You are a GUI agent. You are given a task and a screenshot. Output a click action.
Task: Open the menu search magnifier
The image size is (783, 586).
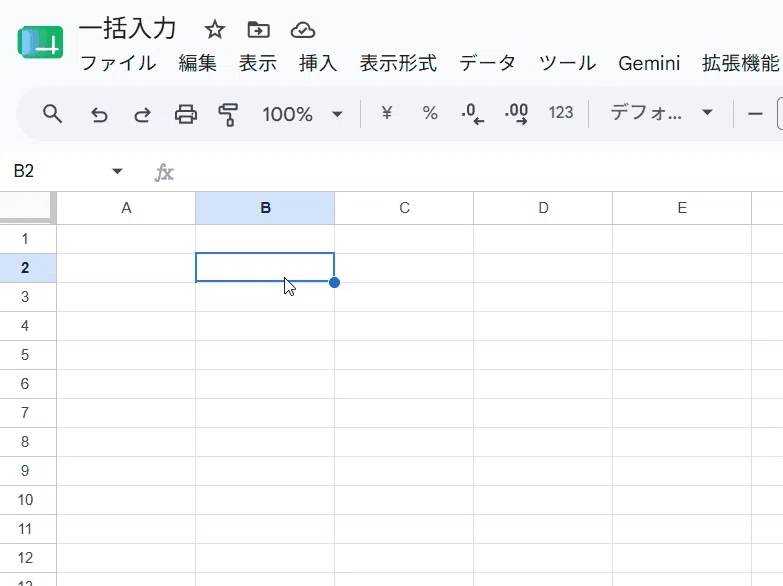tap(52, 114)
